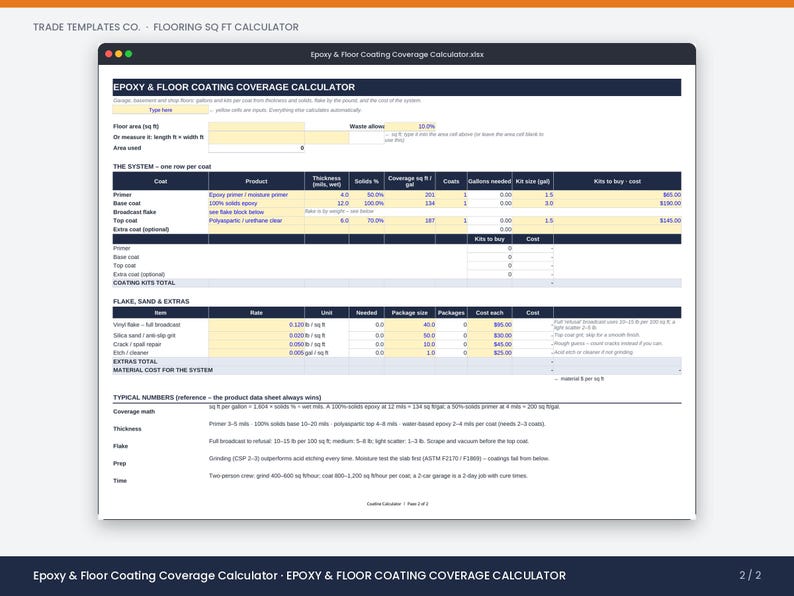Screen dimensions: 794x596
Task: Click the 'see flake block below' cell
Action: (x=256, y=212)
